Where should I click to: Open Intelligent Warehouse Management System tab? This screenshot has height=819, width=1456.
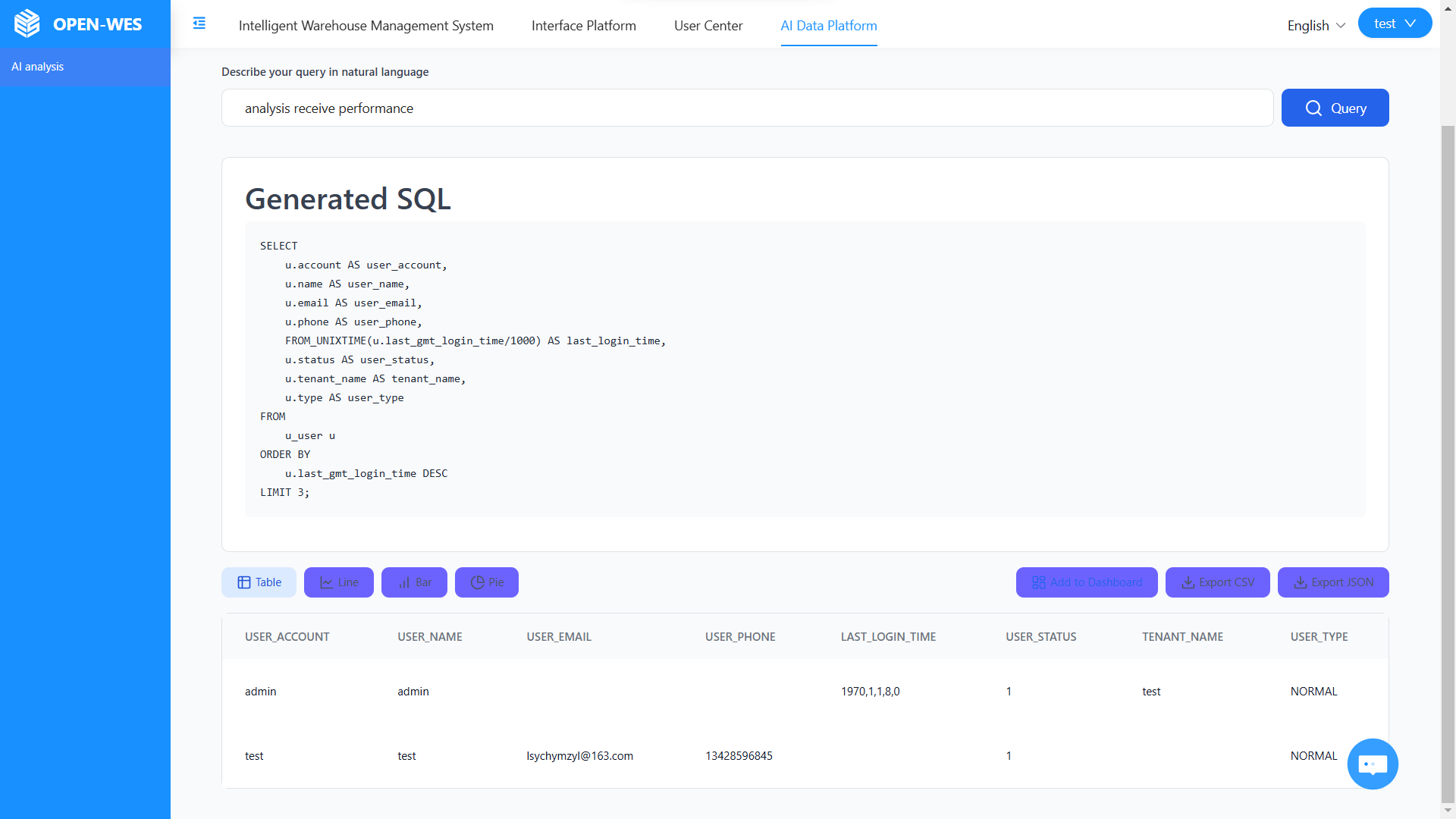pyautogui.click(x=366, y=25)
